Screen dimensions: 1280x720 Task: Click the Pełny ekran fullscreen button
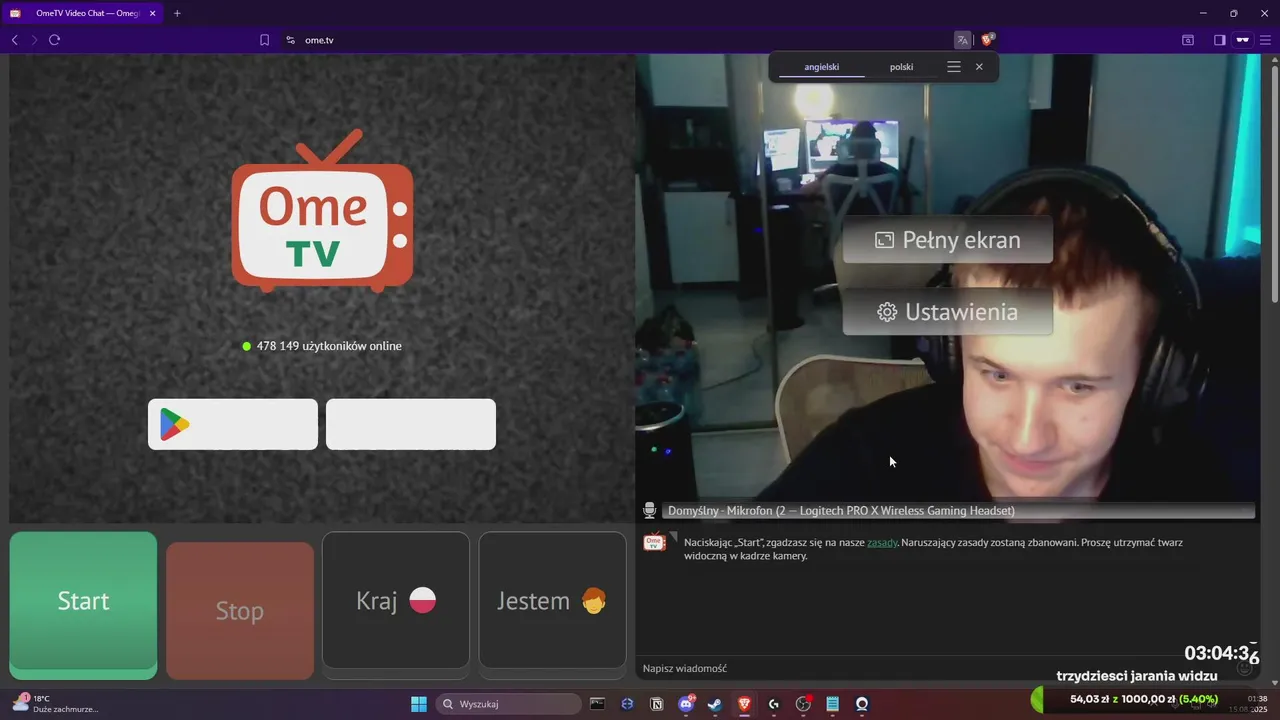pyautogui.click(x=948, y=240)
